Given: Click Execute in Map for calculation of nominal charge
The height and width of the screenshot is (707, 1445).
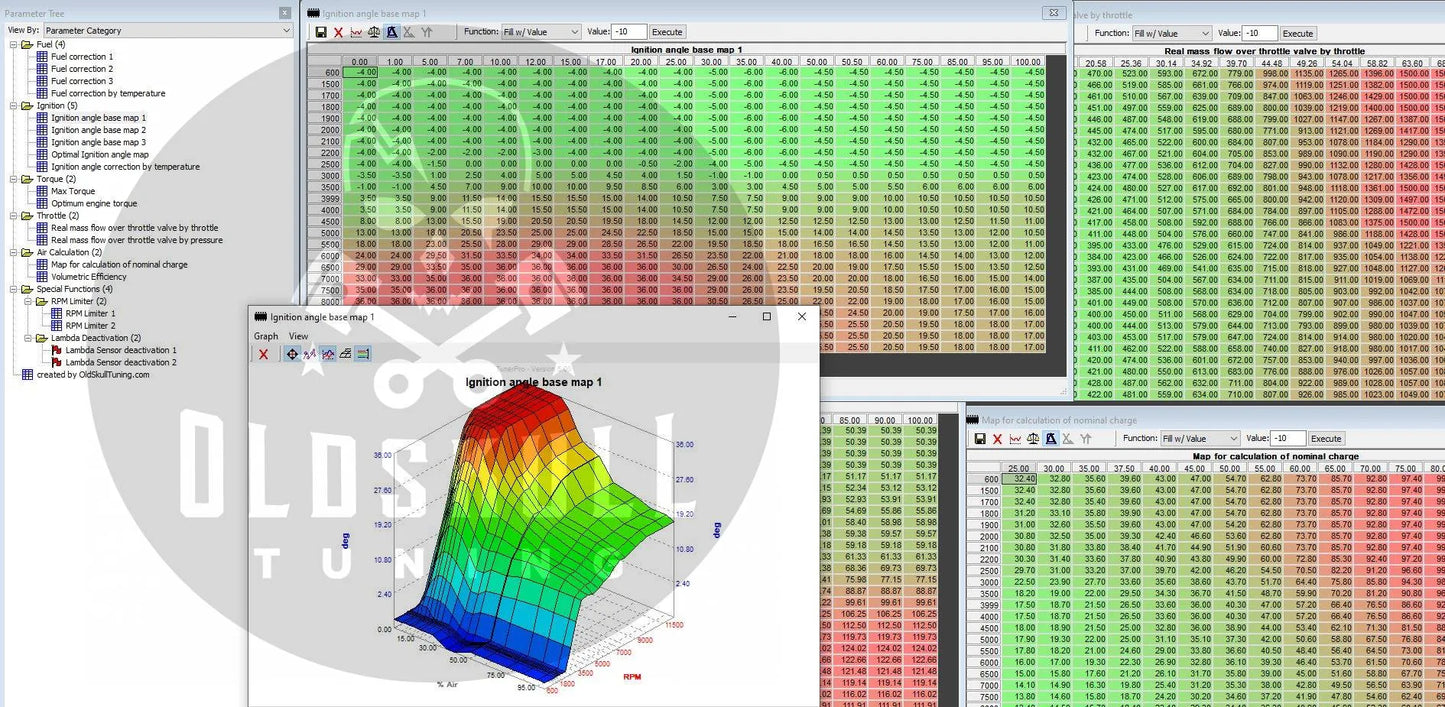Looking at the screenshot, I should pos(1325,439).
